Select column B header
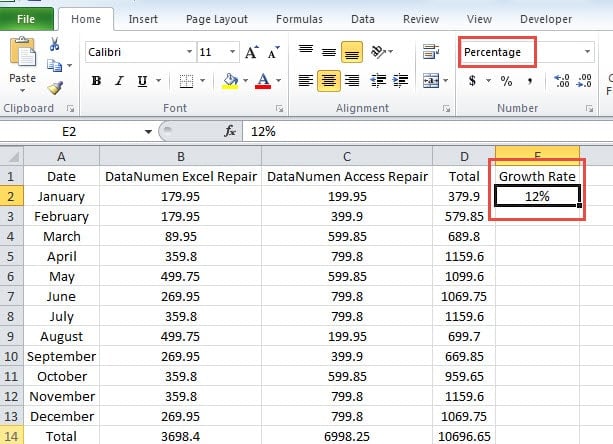Image resolution: width=613 pixels, height=444 pixels. 181,156
